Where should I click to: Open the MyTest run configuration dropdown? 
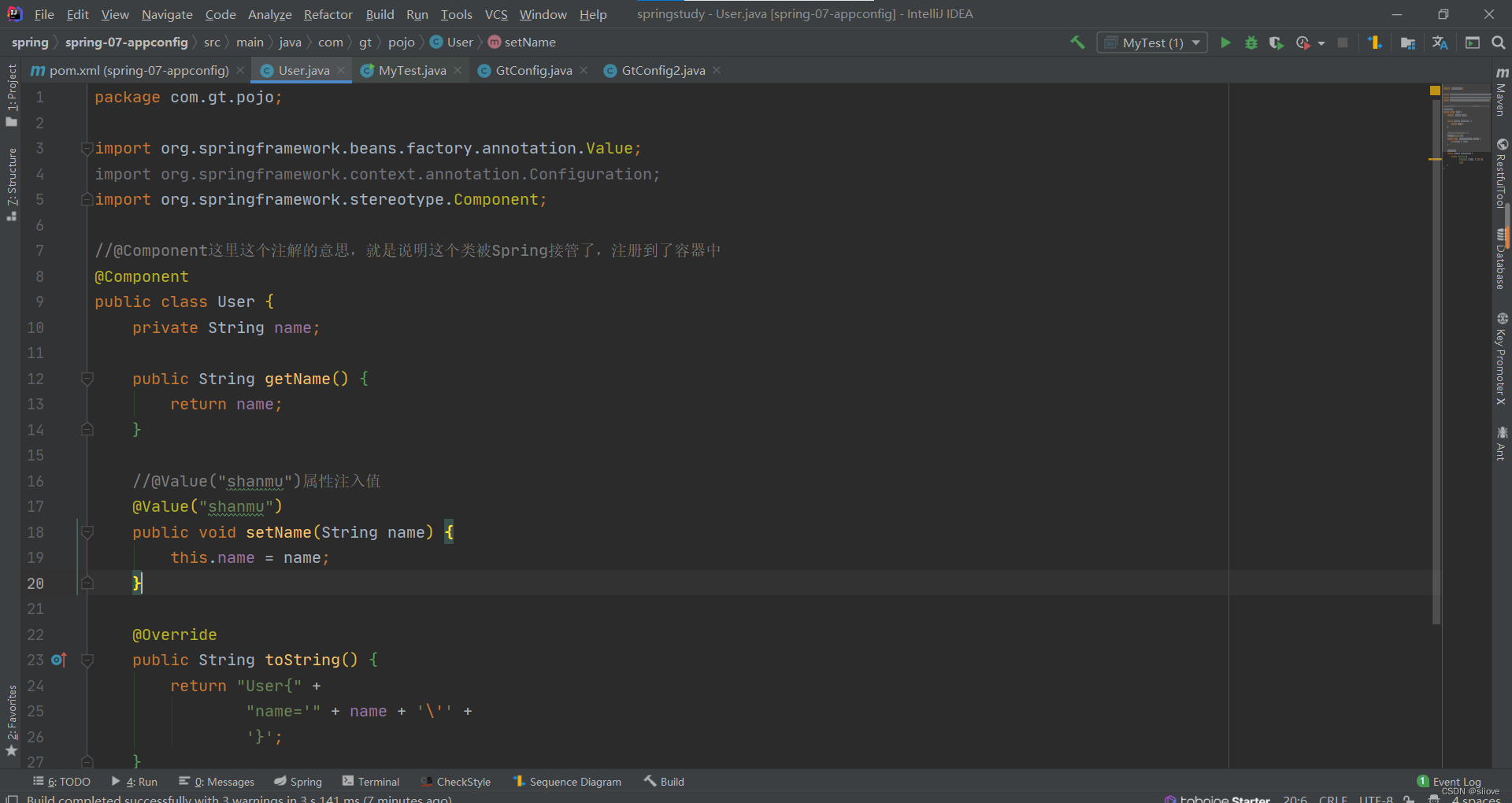(1152, 43)
